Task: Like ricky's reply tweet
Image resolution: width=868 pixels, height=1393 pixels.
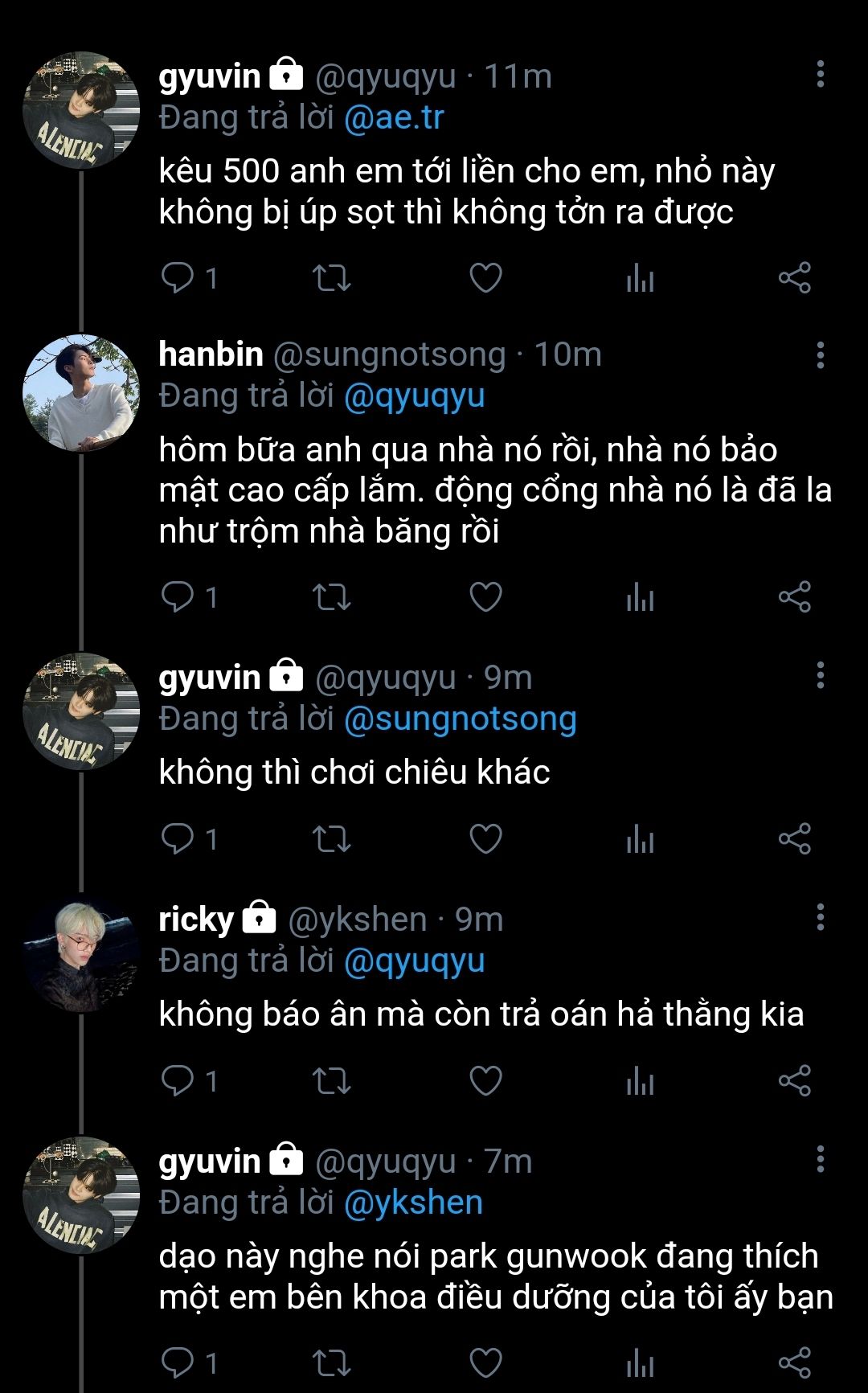Action: click(485, 1080)
